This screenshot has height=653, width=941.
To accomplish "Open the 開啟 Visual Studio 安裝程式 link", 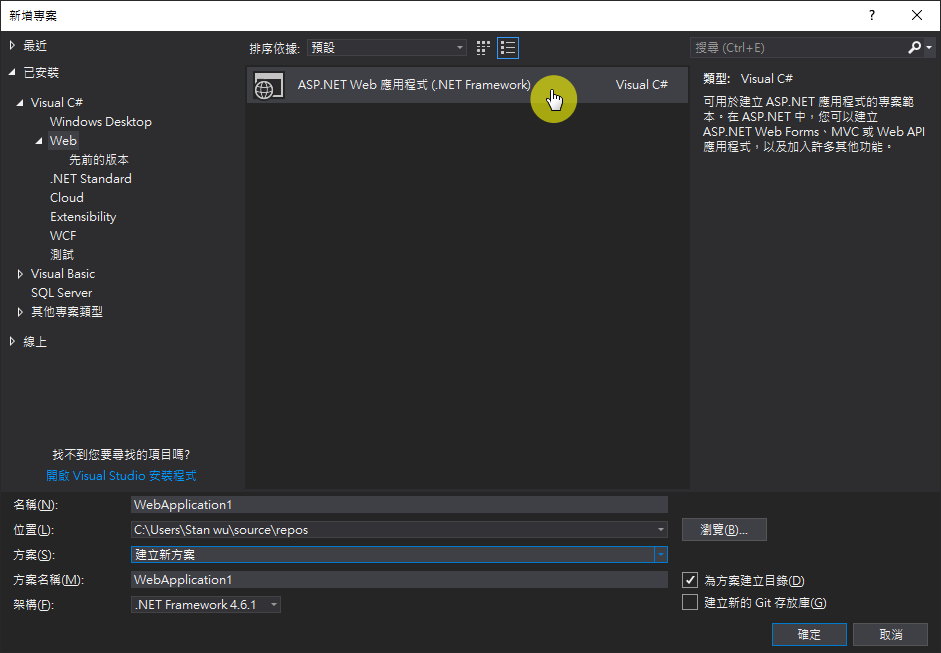I will 121,475.
